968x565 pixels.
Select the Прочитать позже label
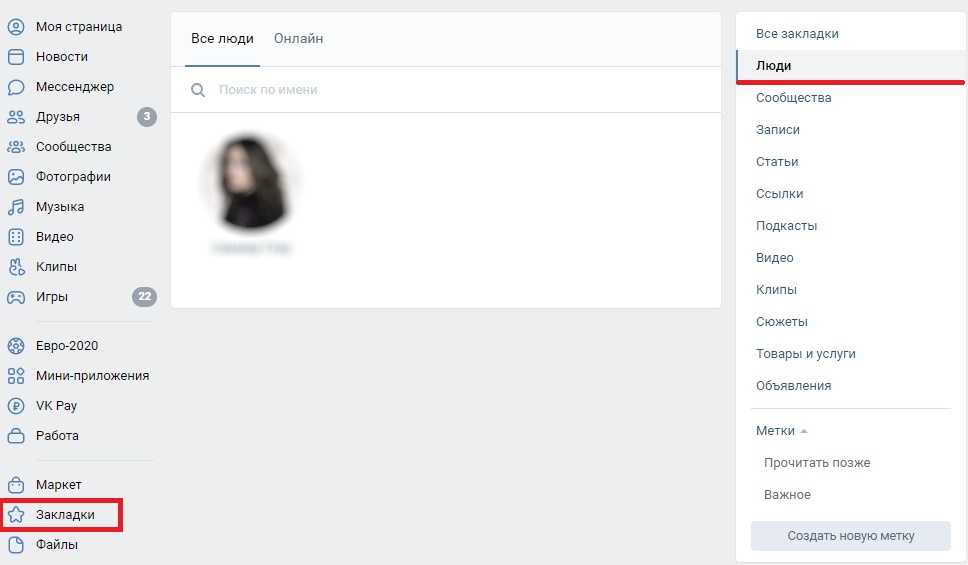(x=817, y=463)
